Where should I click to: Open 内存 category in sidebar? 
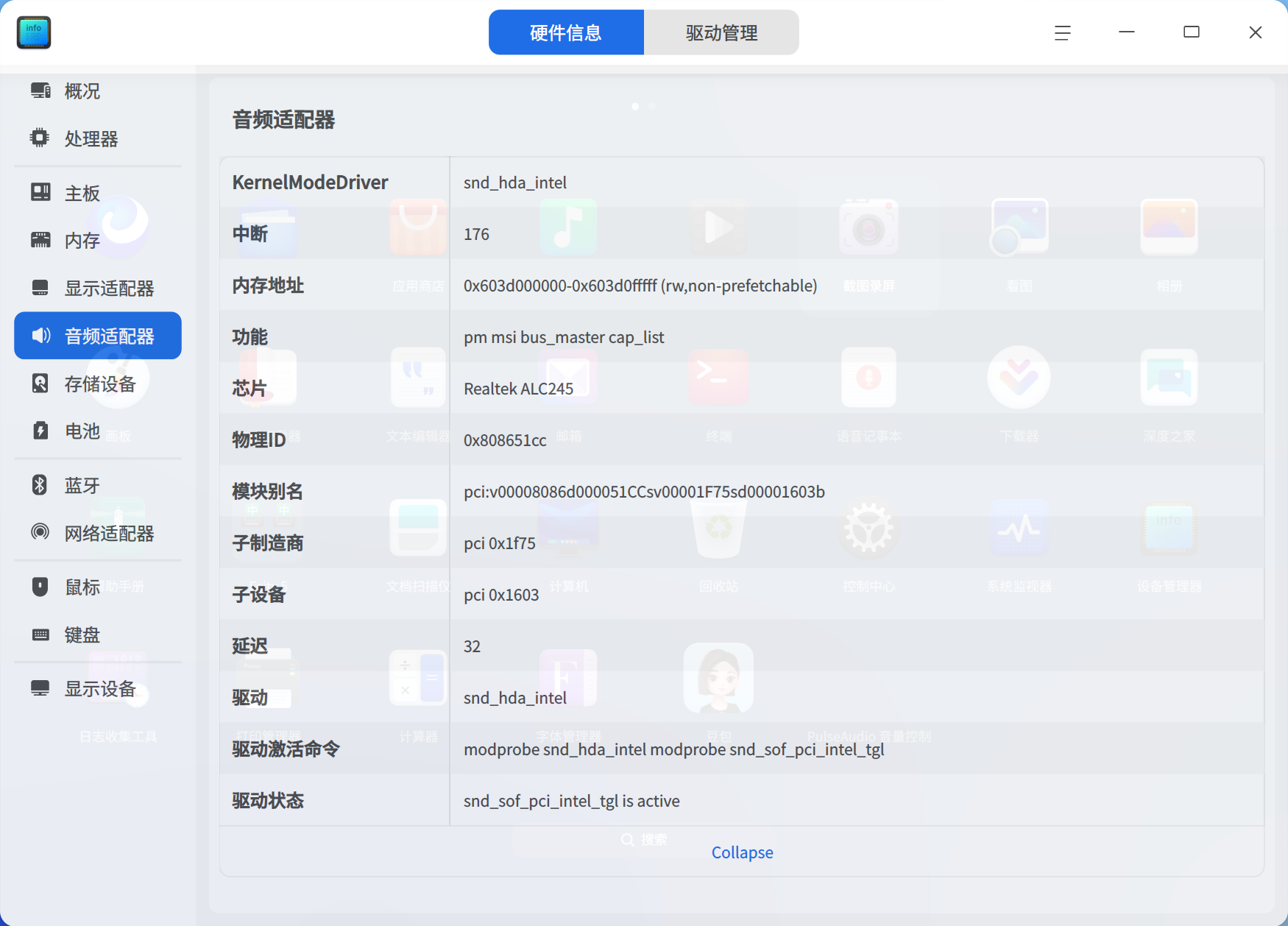click(x=98, y=241)
